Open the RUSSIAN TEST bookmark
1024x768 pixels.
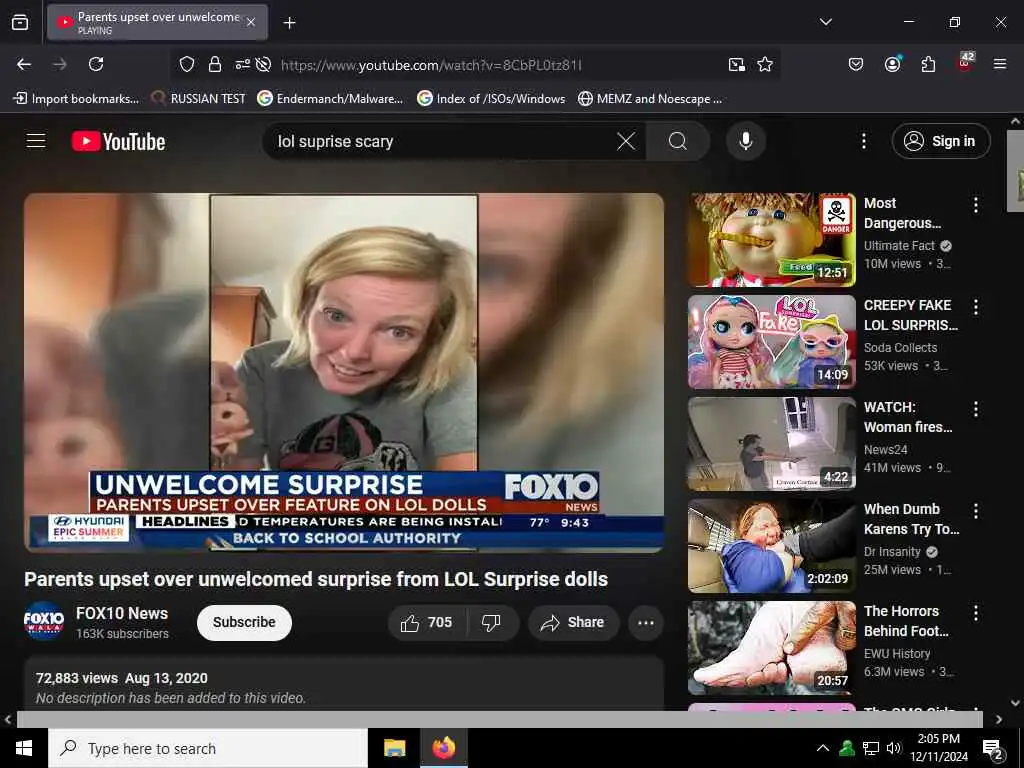[x=199, y=99]
